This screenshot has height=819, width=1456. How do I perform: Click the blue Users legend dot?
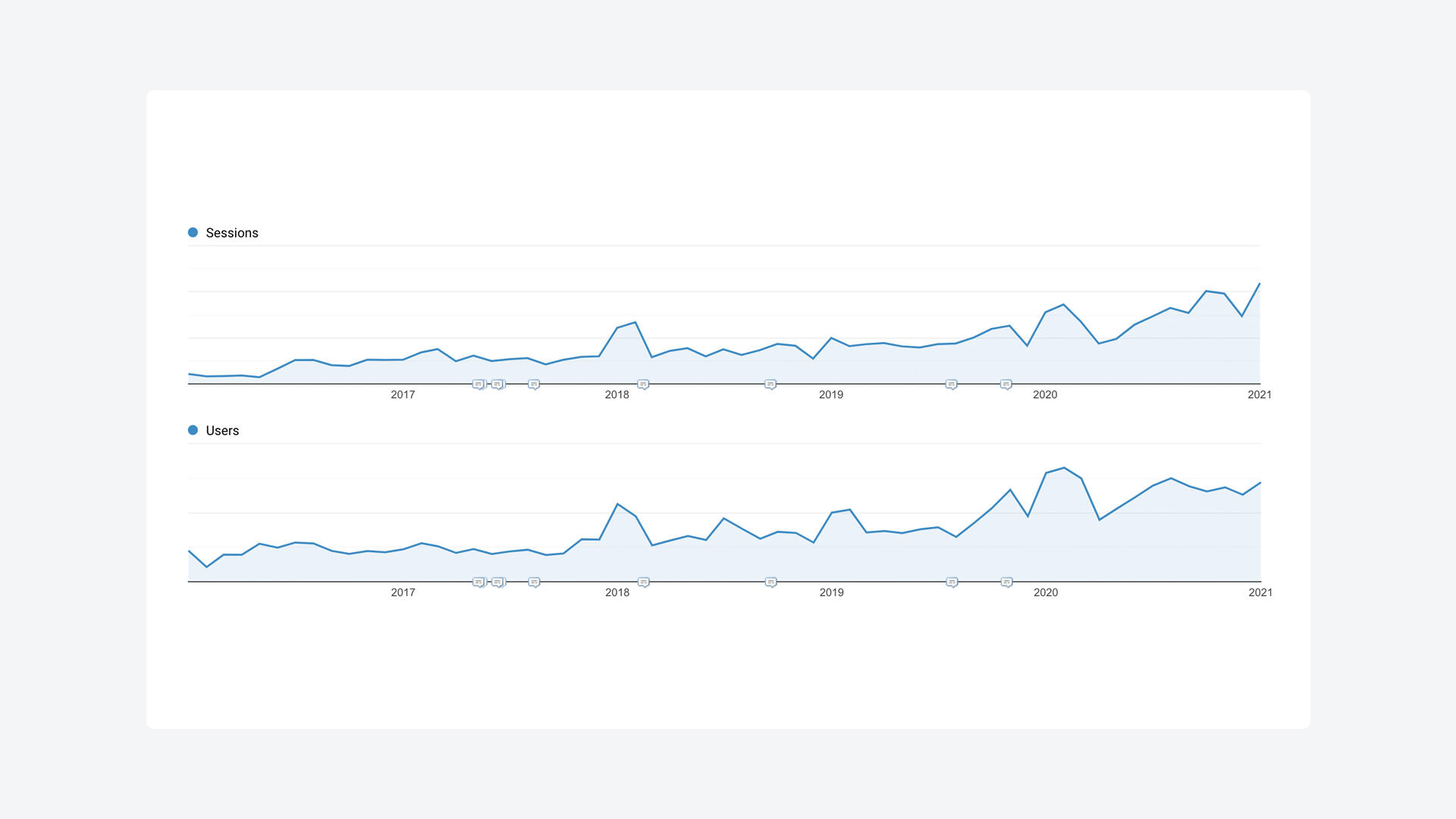(193, 430)
